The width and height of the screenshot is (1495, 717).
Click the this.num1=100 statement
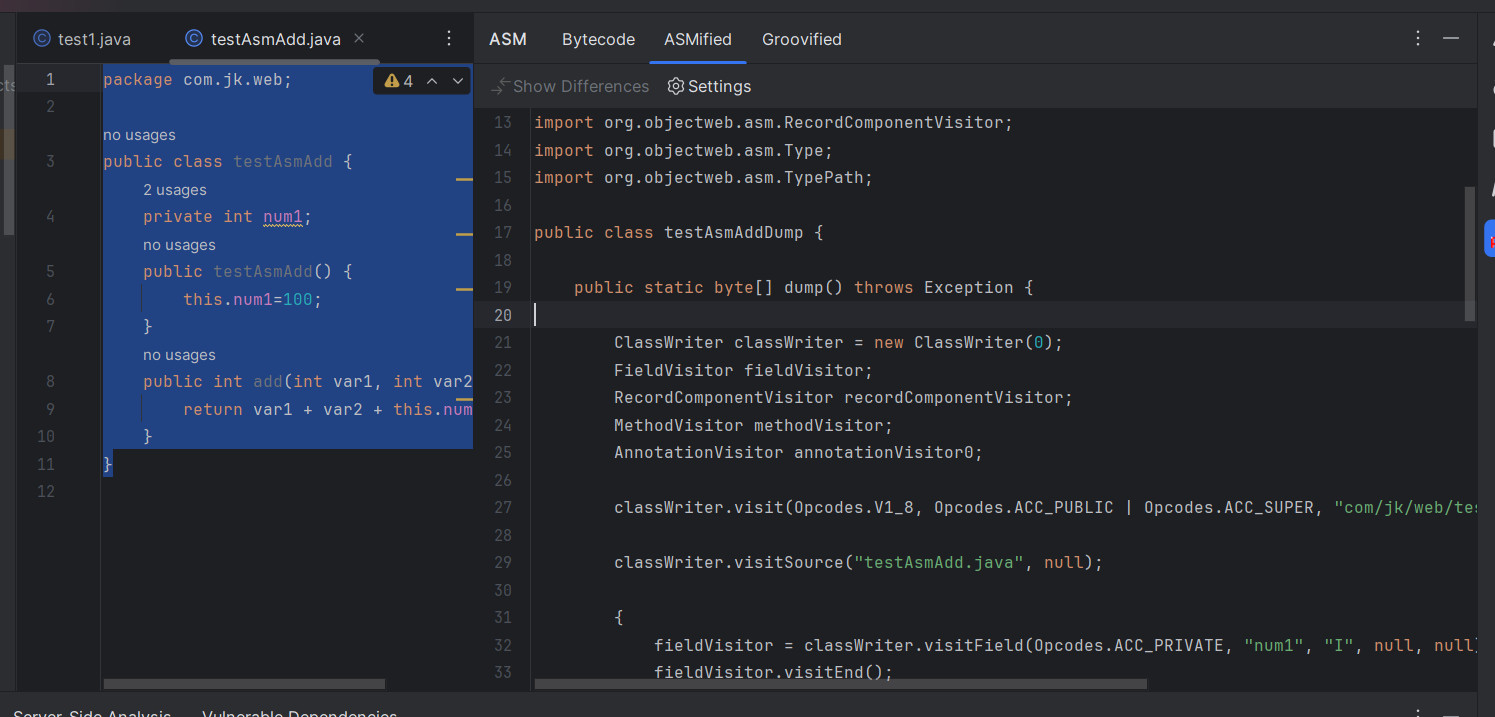tap(253, 299)
